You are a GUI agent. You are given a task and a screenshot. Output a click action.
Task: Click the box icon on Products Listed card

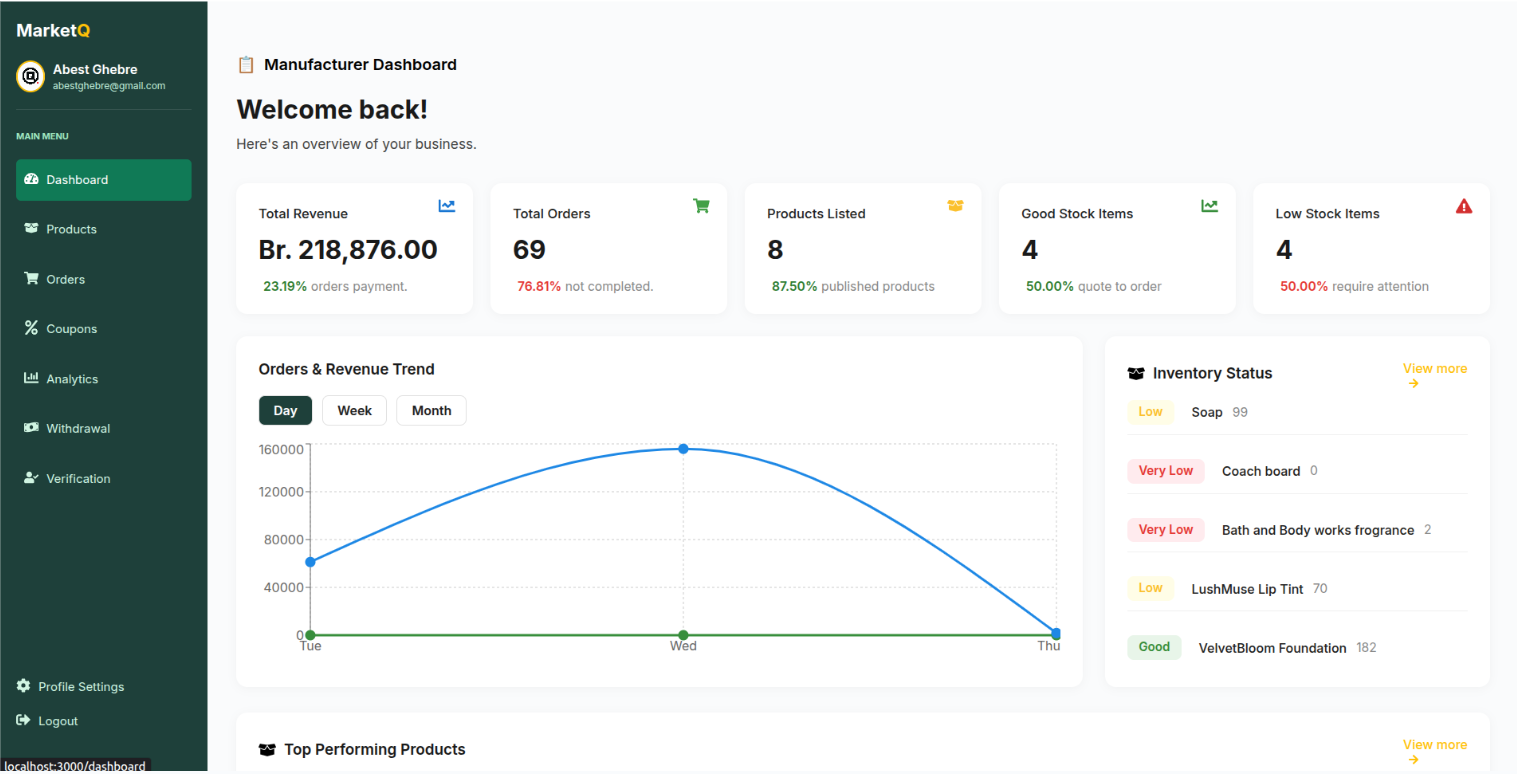[x=955, y=206]
